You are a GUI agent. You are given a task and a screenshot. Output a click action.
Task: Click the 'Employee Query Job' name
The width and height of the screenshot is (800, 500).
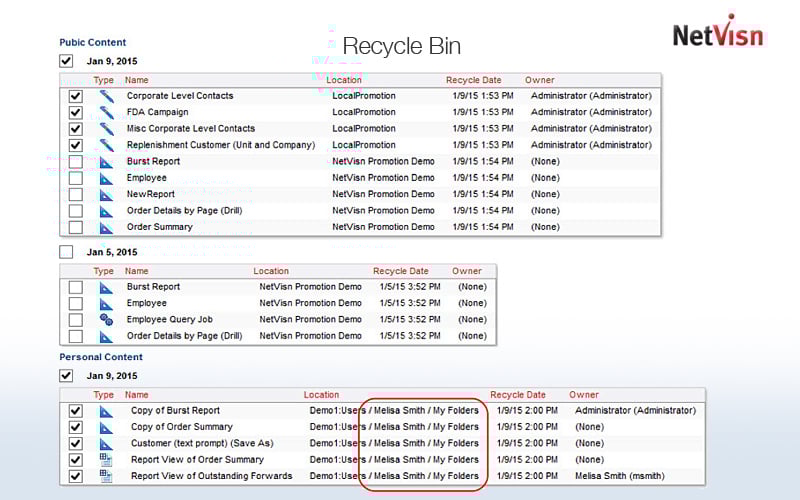click(x=170, y=320)
